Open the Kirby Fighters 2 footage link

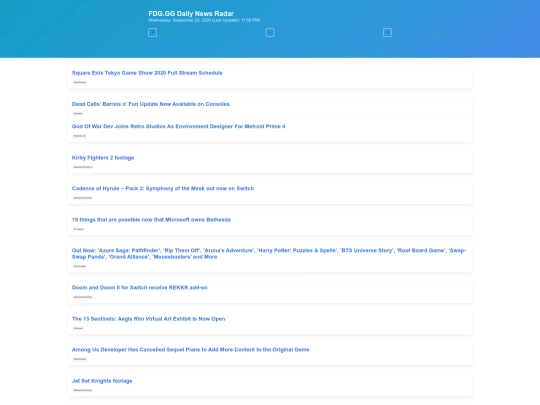[103, 158]
